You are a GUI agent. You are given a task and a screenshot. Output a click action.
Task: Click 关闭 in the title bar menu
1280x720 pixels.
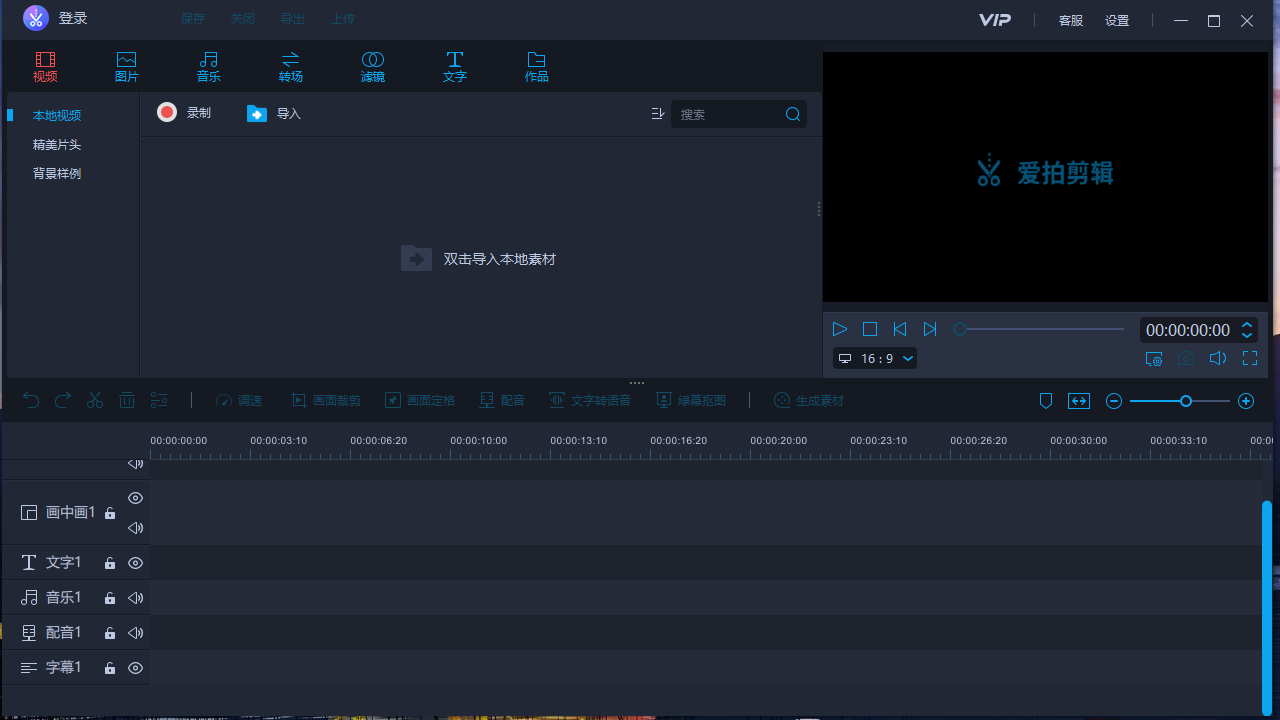point(243,19)
